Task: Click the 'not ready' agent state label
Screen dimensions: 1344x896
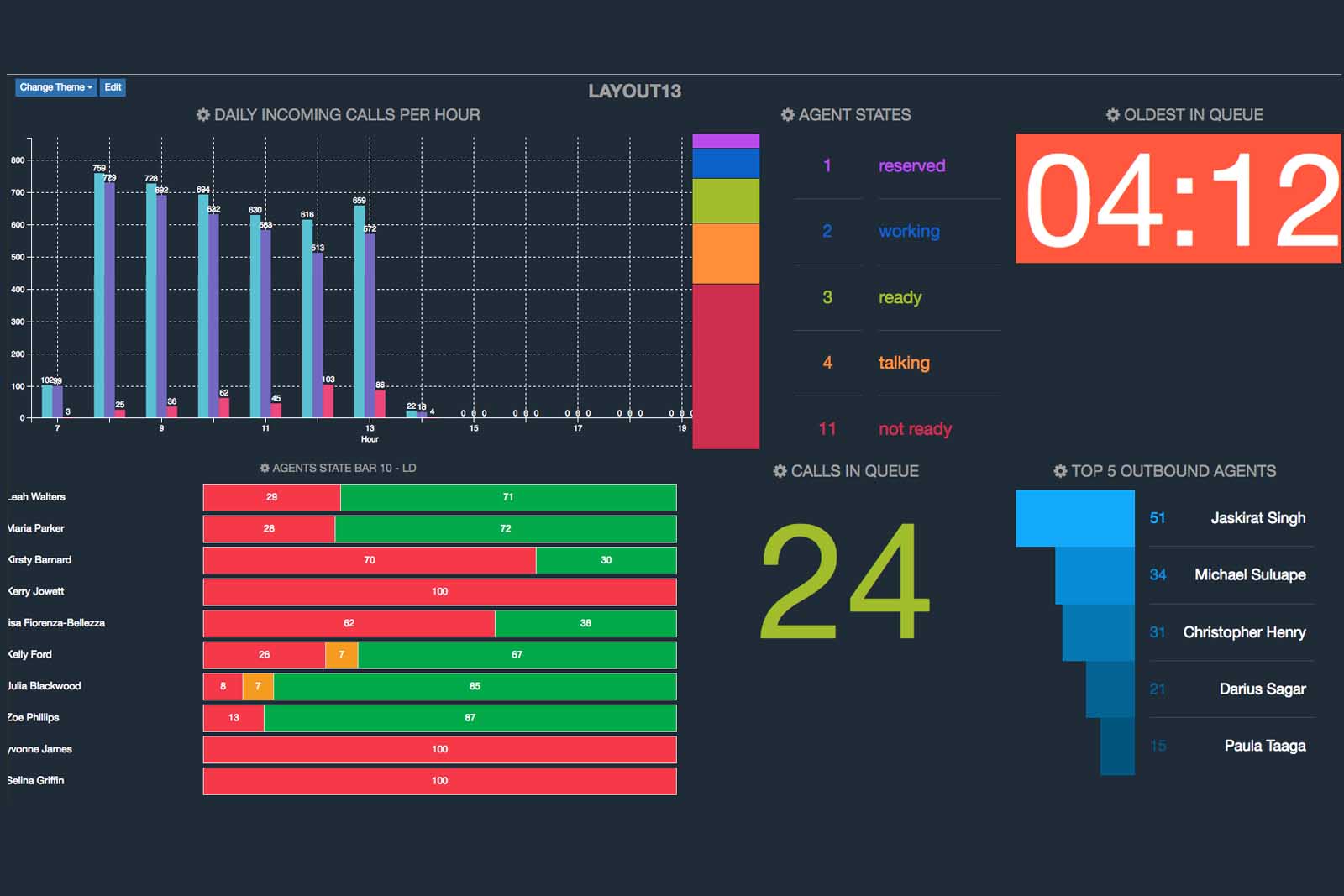Action: click(915, 429)
